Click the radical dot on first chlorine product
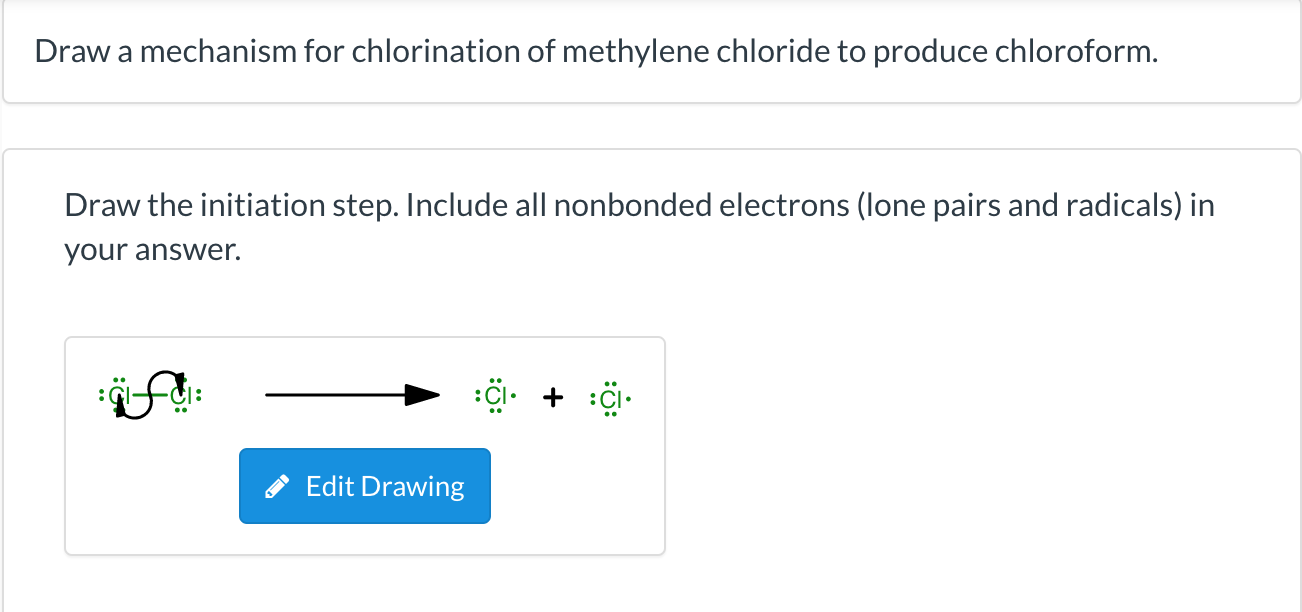The image size is (1302, 612). [513, 394]
